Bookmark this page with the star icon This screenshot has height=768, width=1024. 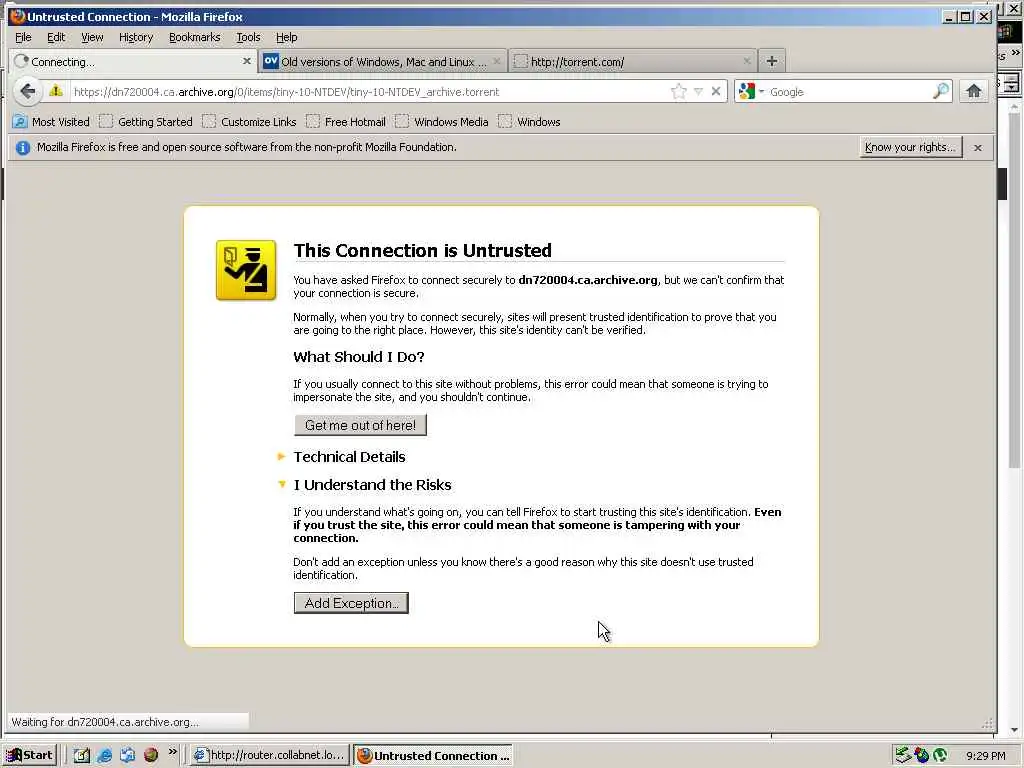tap(679, 91)
